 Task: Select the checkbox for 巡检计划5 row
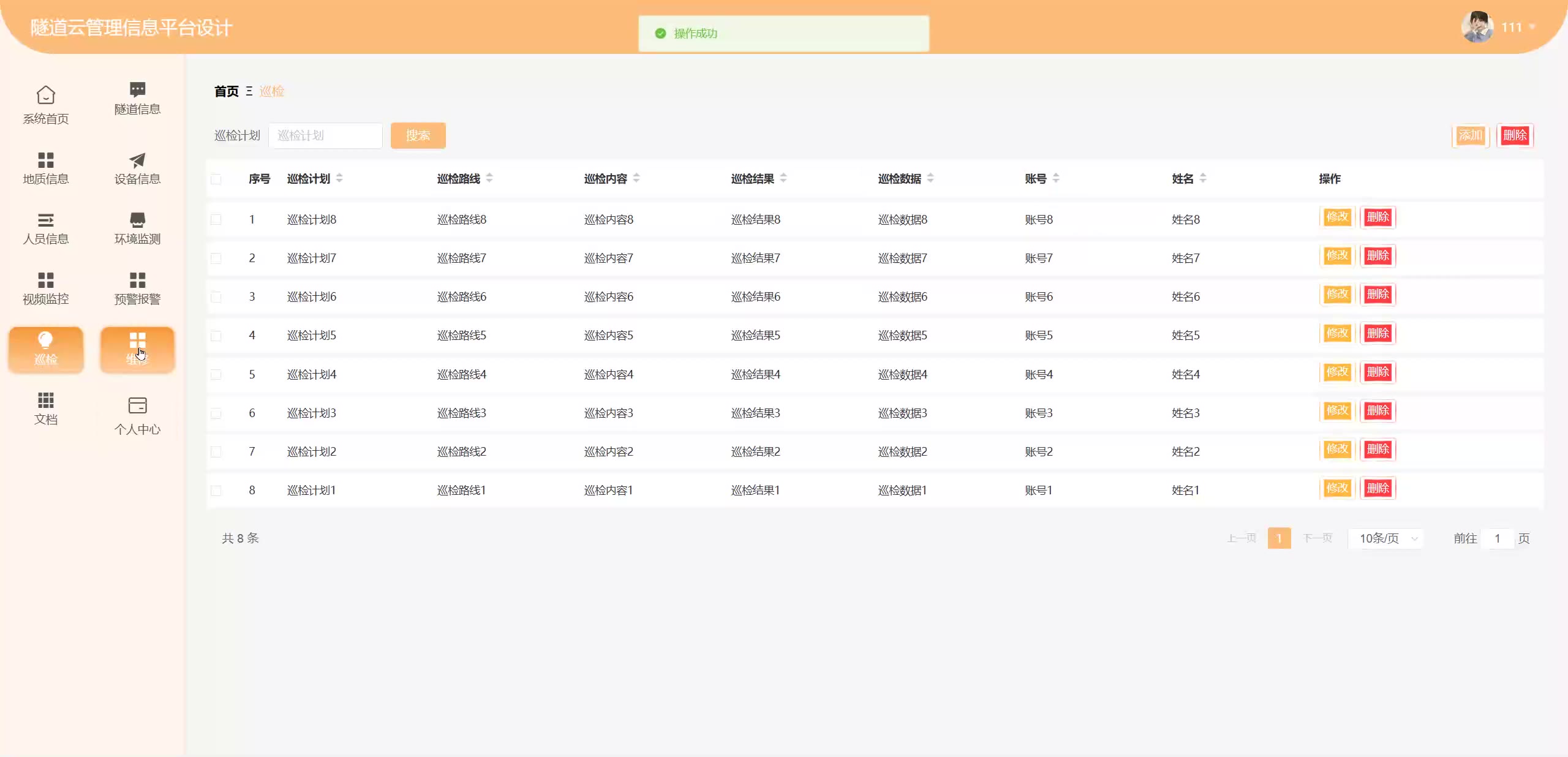tap(216, 336)
